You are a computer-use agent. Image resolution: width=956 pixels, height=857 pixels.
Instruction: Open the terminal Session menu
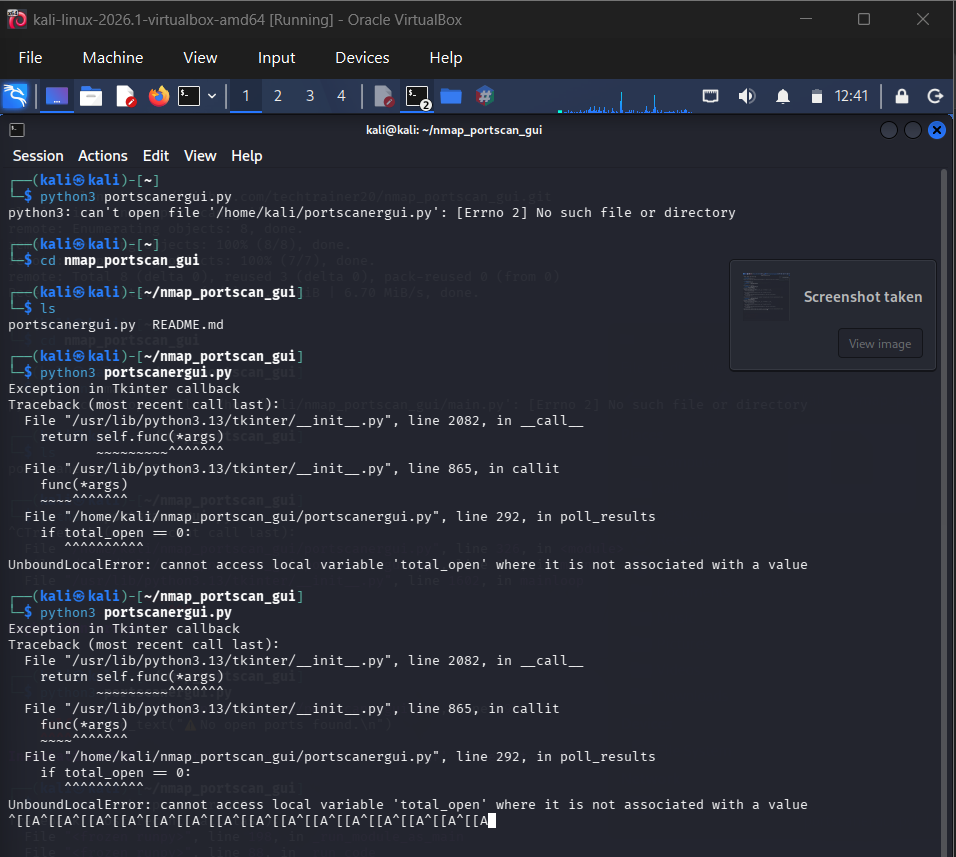pos(38,156)
